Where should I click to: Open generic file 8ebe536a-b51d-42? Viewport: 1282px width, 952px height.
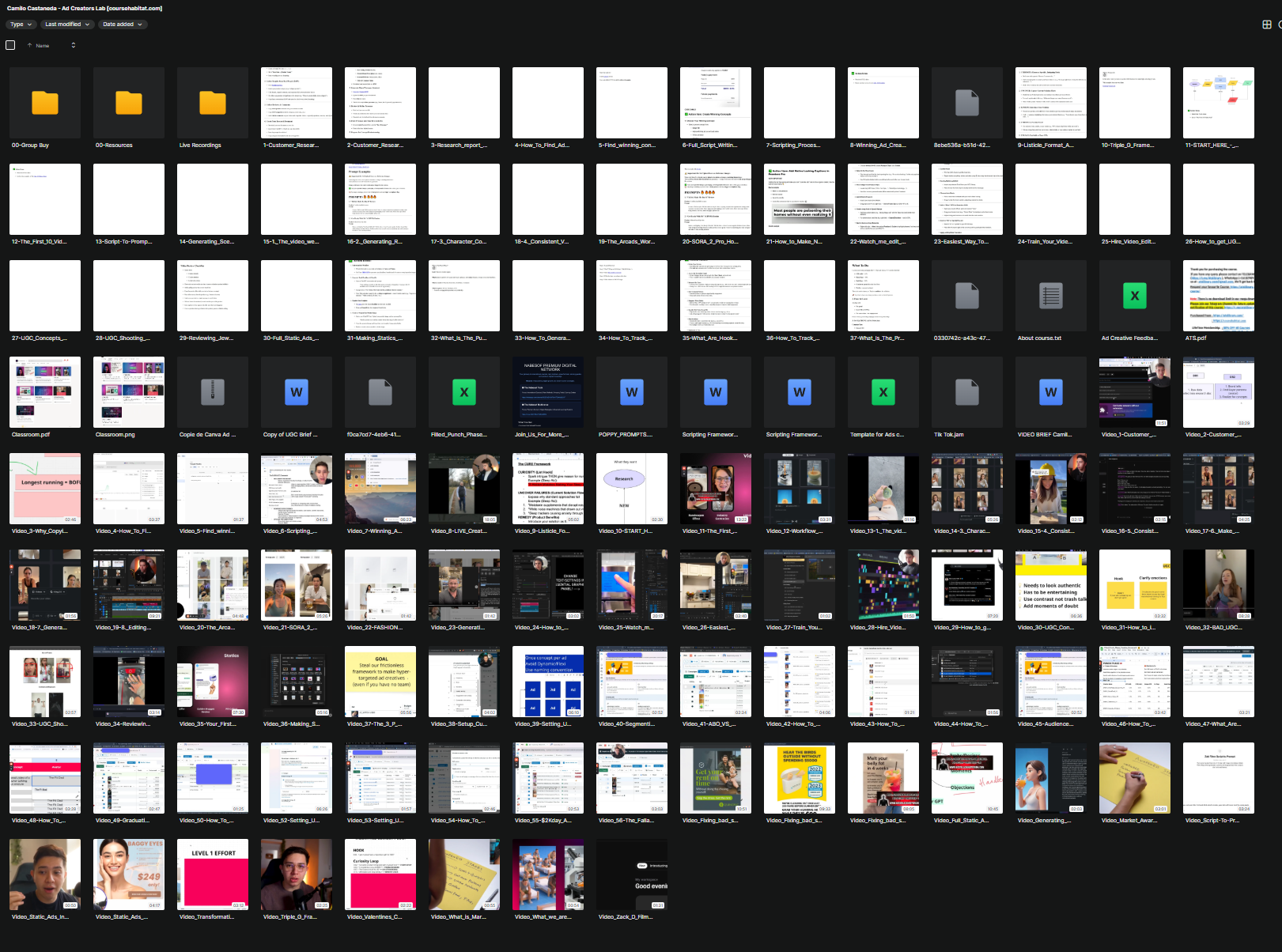[967, 103]
